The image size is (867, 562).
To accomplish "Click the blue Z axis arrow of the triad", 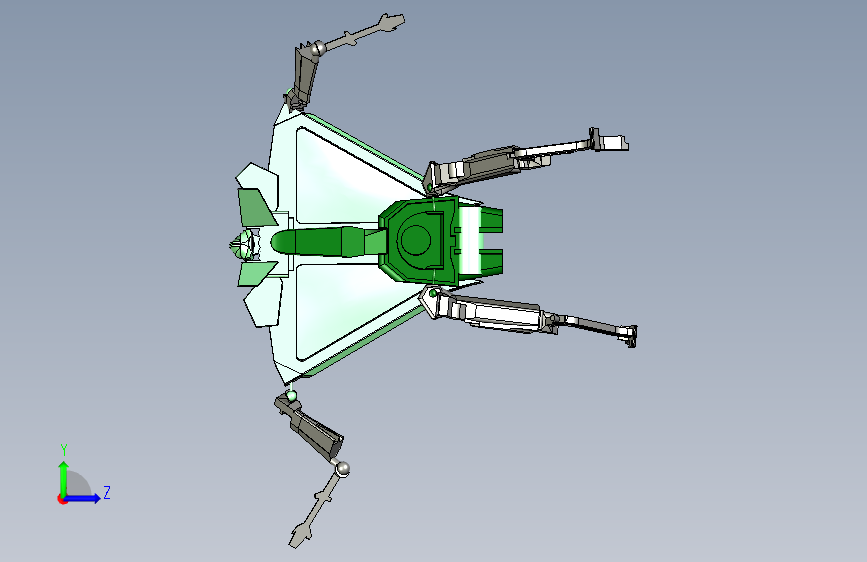I will click(x=84, y=498).
